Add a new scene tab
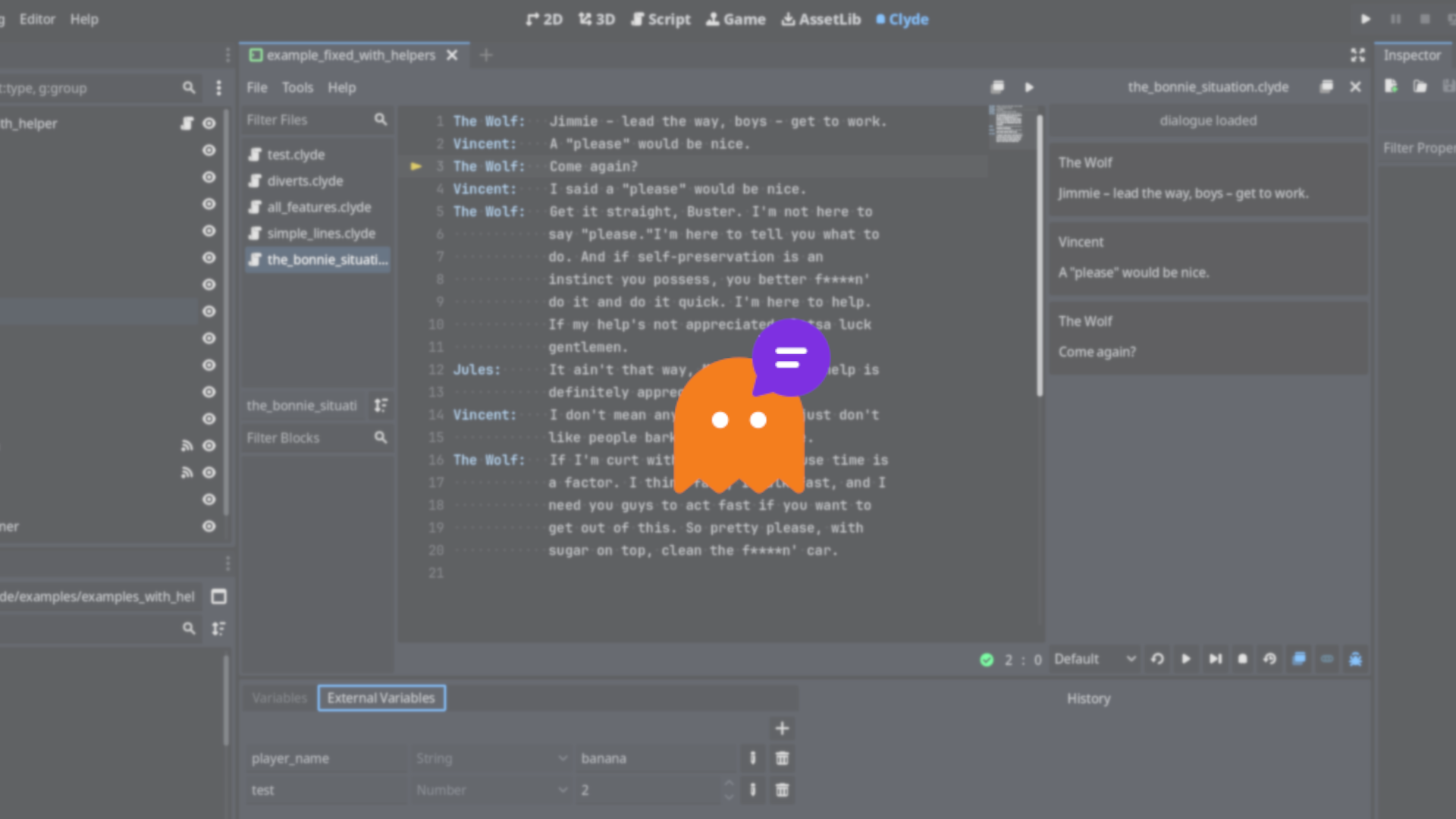Image resolution: width=1456 pixels, height=819 pixels. tap(486, 55)
